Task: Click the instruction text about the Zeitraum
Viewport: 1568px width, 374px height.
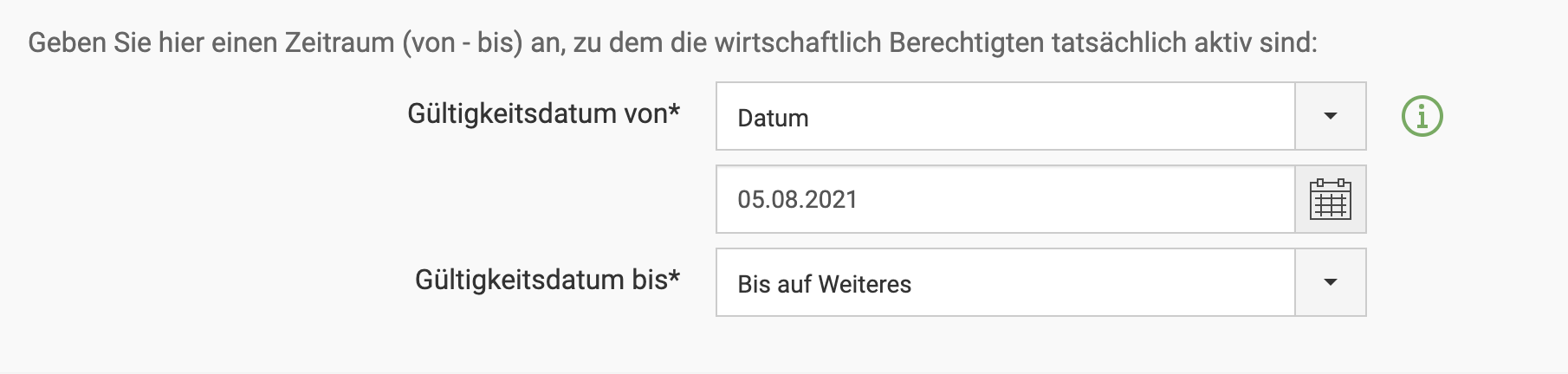Action: point(672,42)
